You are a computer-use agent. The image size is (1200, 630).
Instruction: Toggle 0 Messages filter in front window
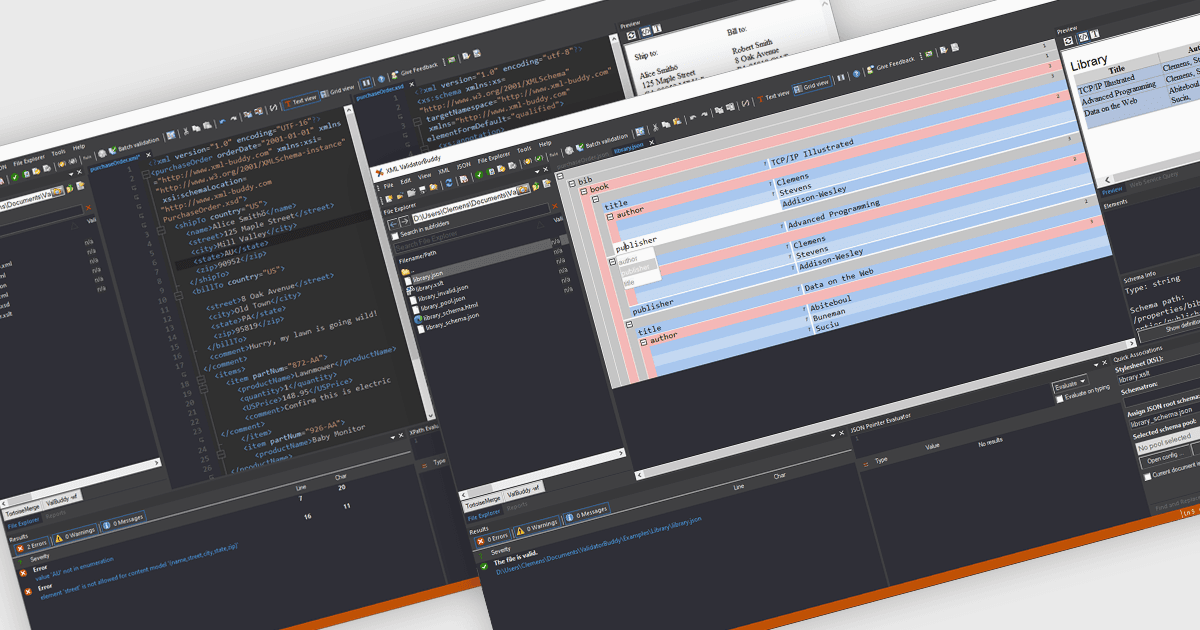586,513
